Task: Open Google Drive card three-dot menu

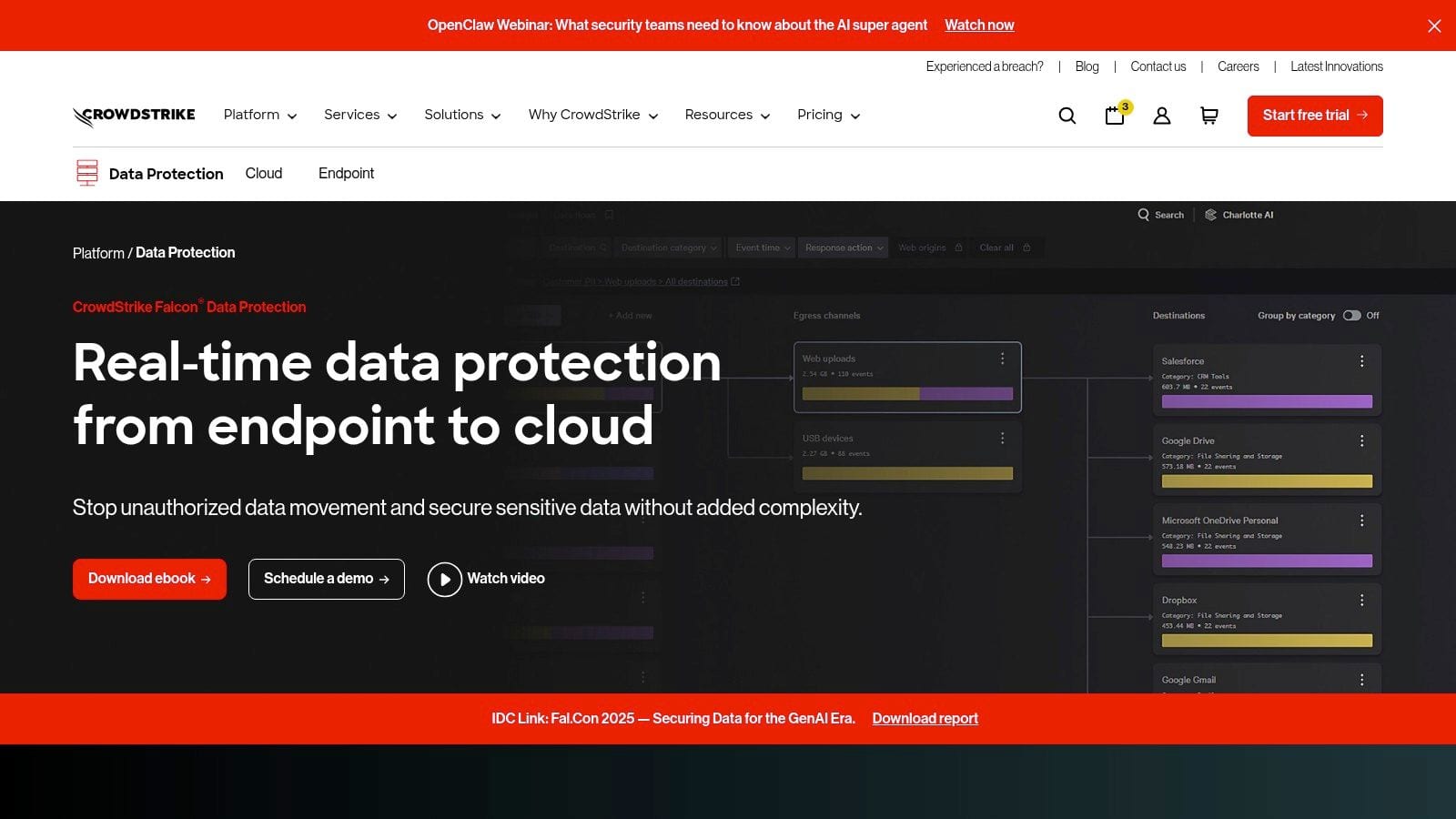Action: tap(1362, 440)
